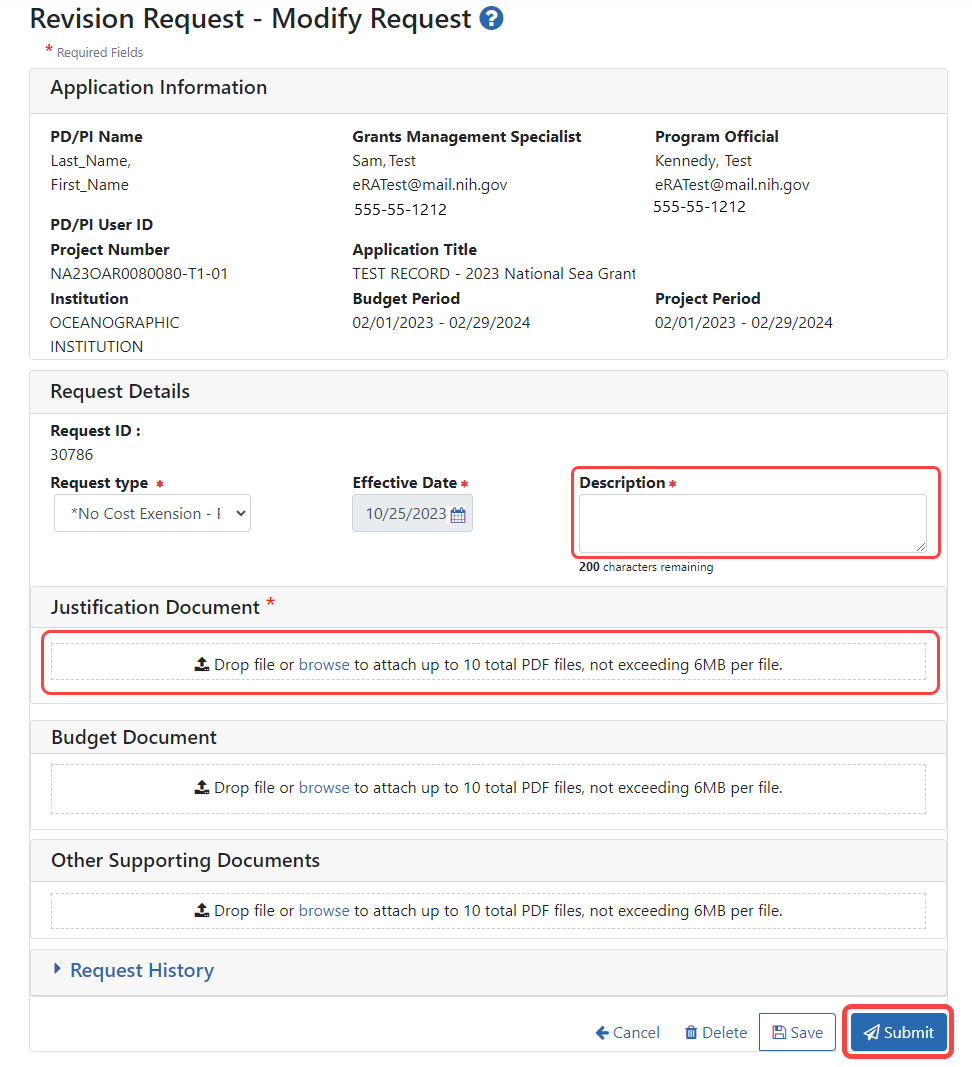
Task: Browse for a Justification Document file
Action: coord(324,664)
